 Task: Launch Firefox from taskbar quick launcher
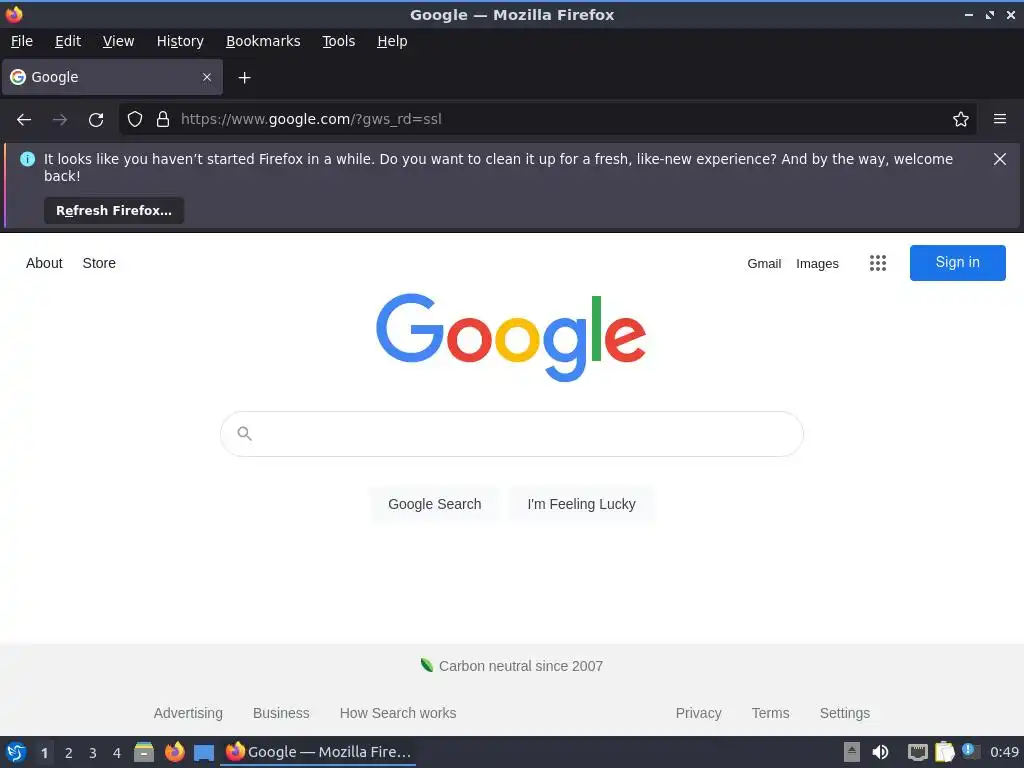[174, 752]
